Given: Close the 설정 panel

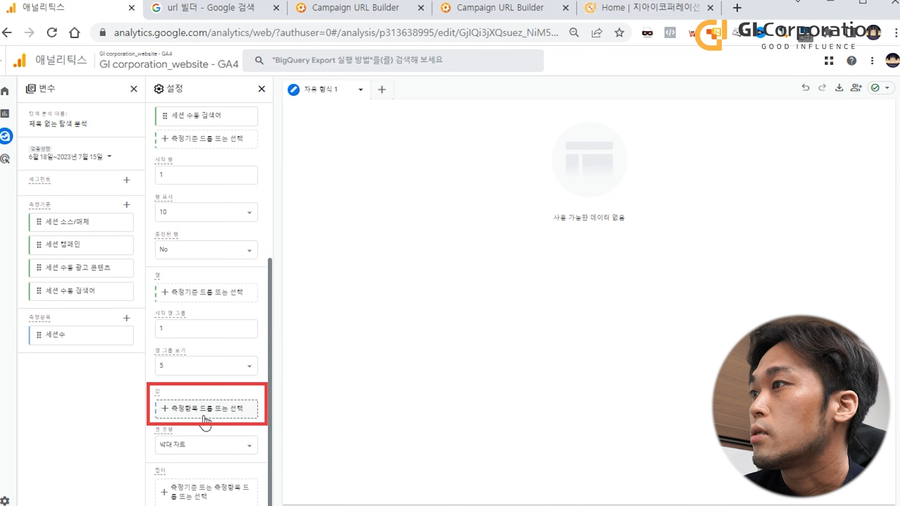Looking at the screenshot, I should [x=262, y=89].
